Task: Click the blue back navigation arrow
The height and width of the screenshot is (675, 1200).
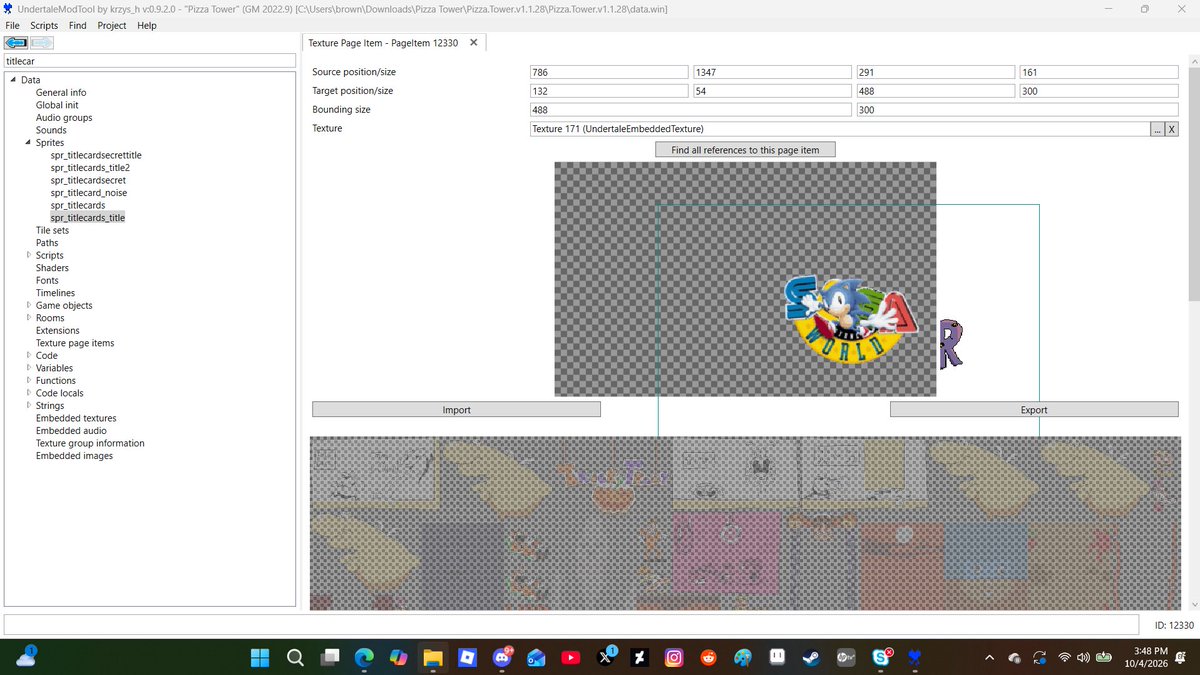Action: [x=16, y=43]
